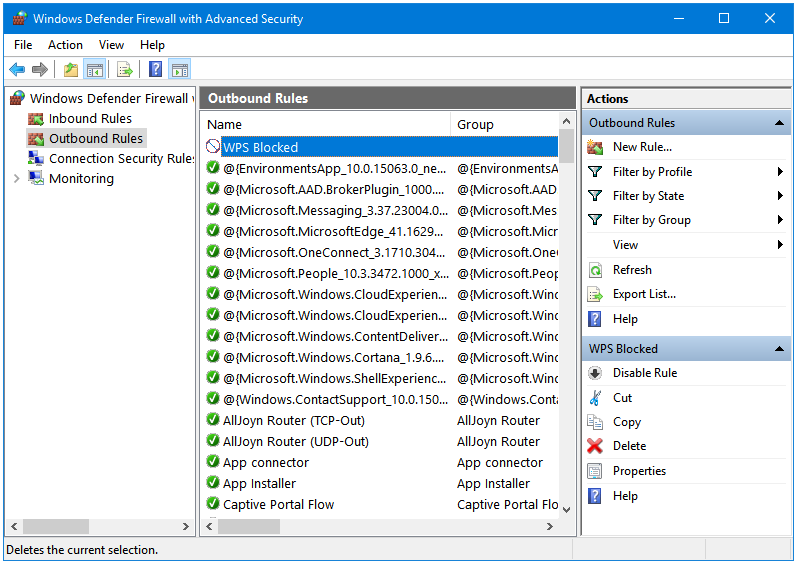This screenshot has width=797, height=564.
Task: Select the @{EnvironmentsApp_10.0.15063.0_ne... rule
Action: point(381,169)
